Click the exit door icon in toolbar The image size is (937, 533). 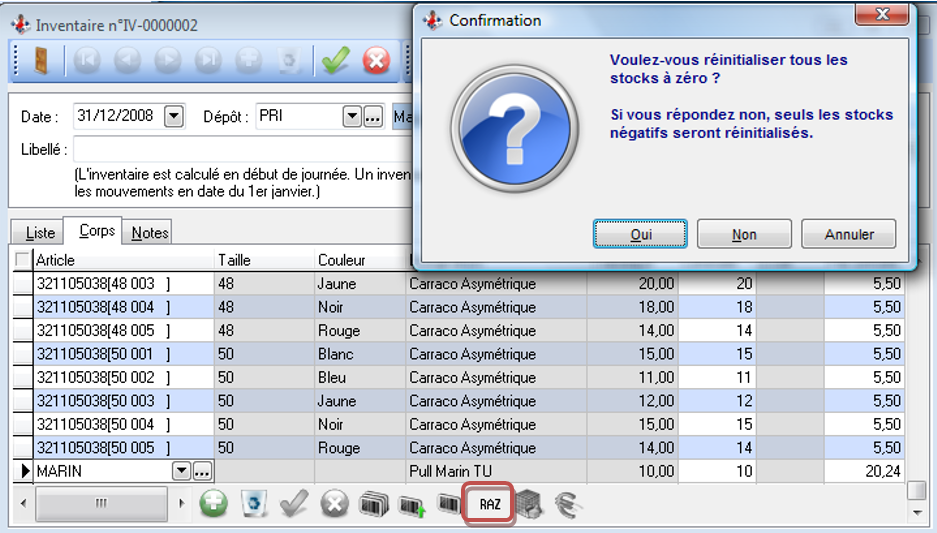pyautogui.click(x=41, y=61)
